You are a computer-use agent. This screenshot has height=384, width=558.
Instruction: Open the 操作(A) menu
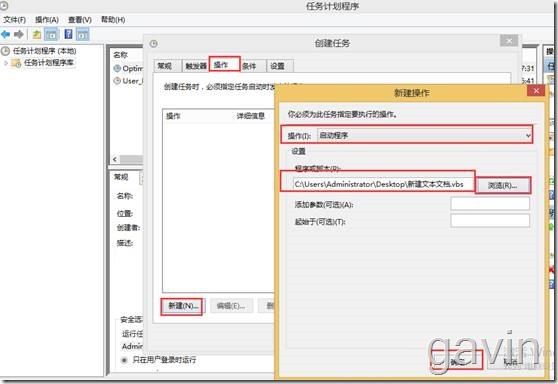pyautogui.click(x=47, y=20)
